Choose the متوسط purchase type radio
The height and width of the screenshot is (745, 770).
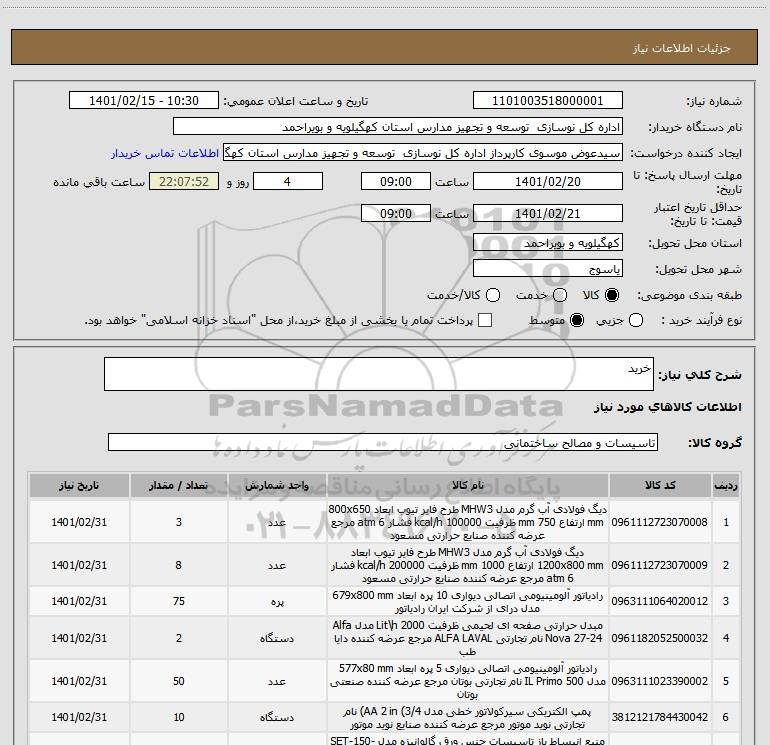click(577, 320)
